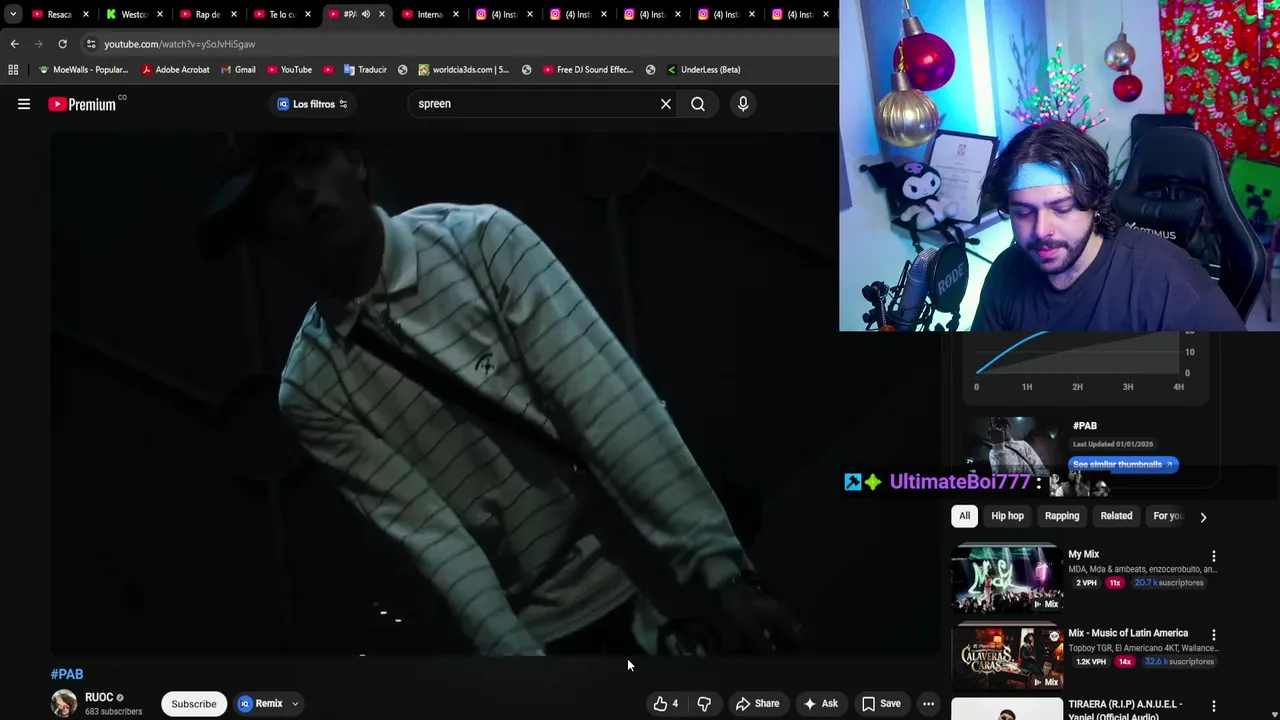Show more category chips with right arrow

click(1203, 517)
